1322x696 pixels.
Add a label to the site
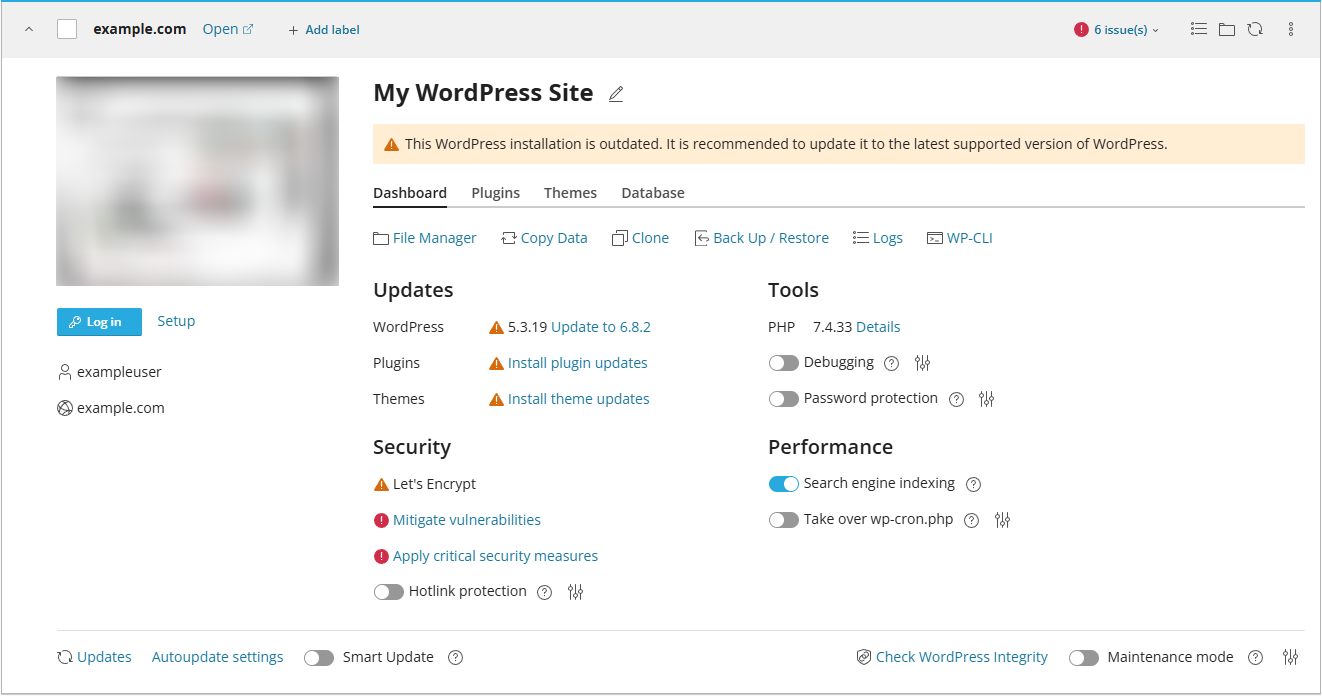click(324, 30)
